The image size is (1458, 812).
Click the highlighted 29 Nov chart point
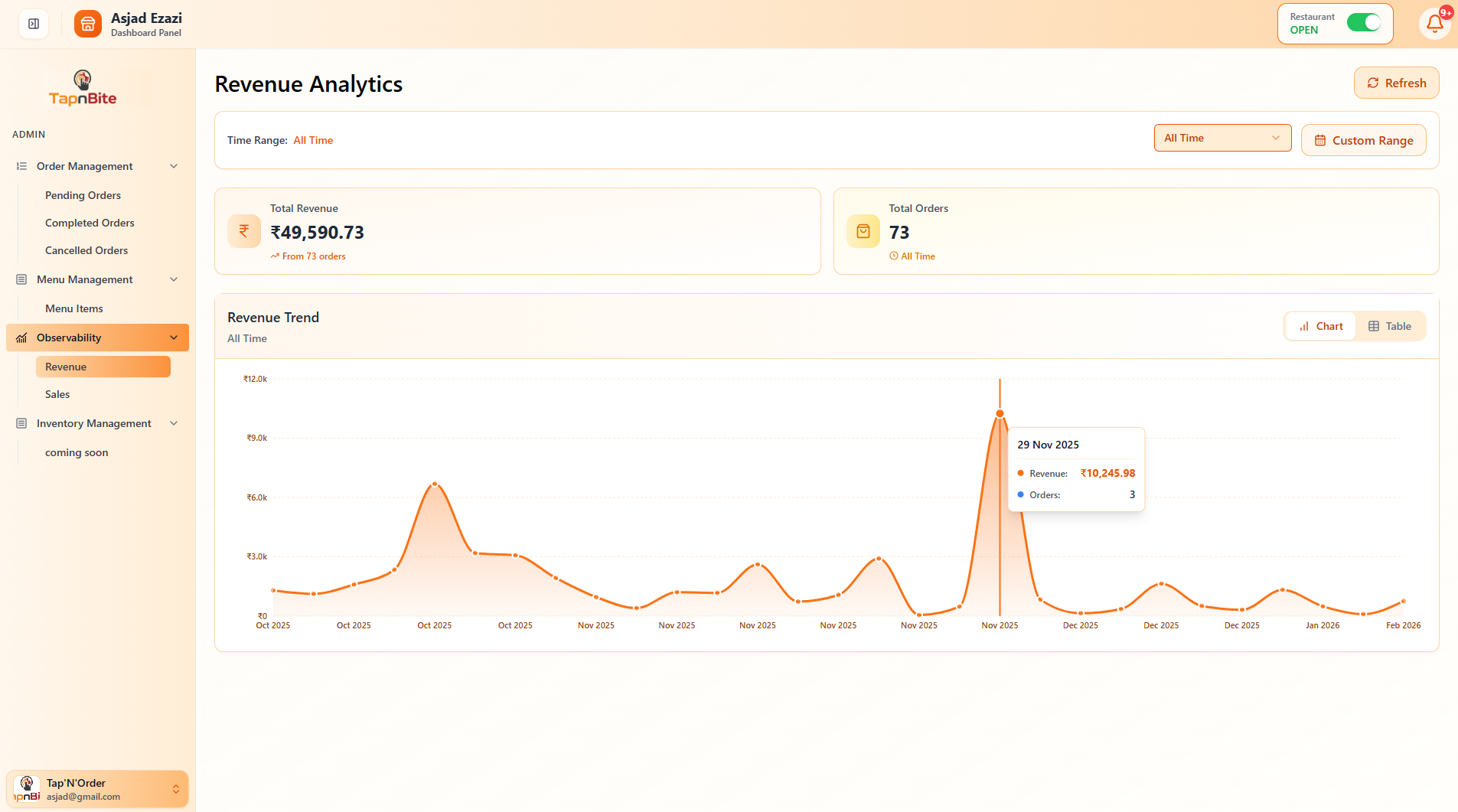[1000, 413]
